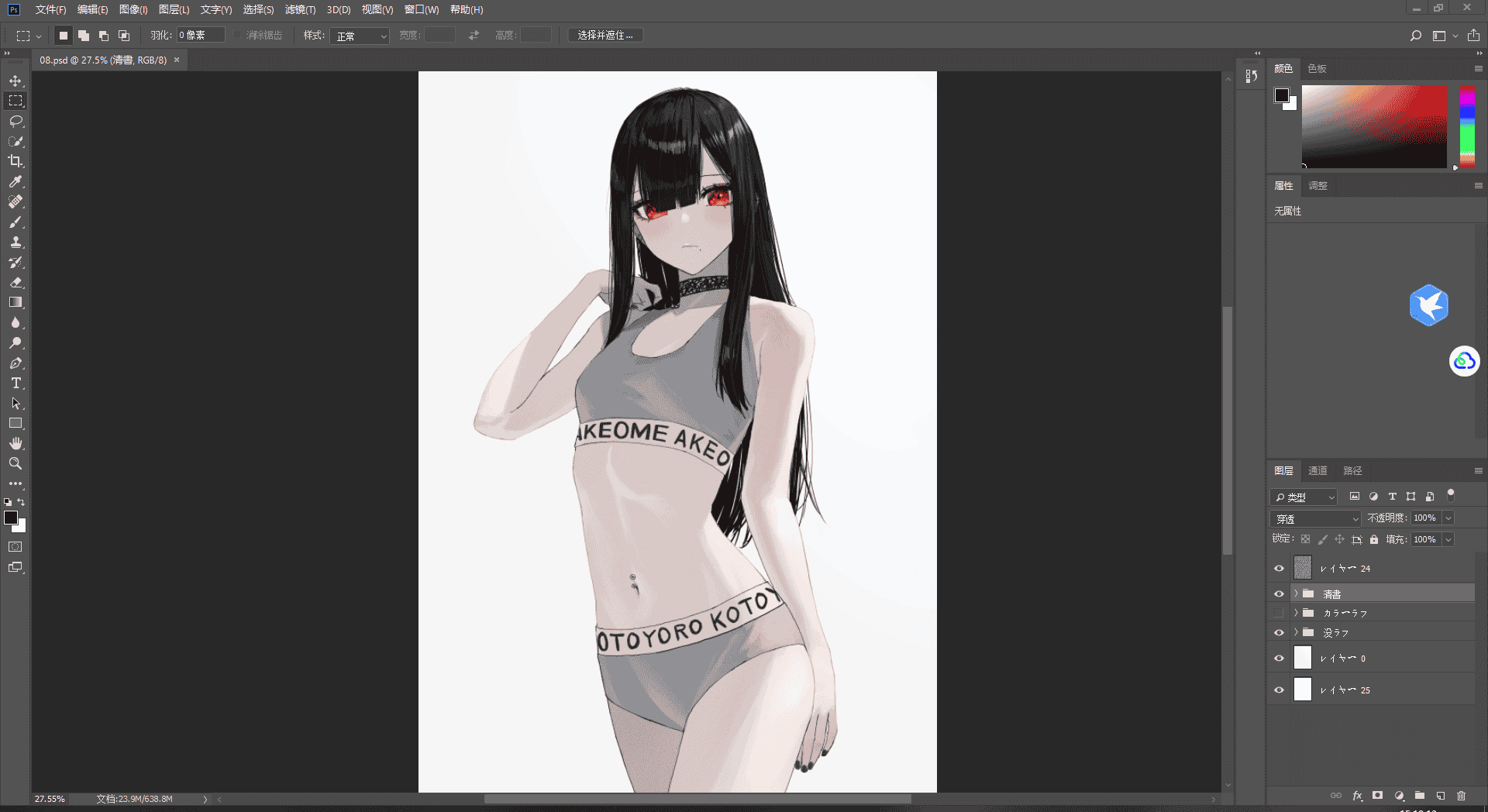
Task: Select the Gradient tool
Action: click(15, 302)
